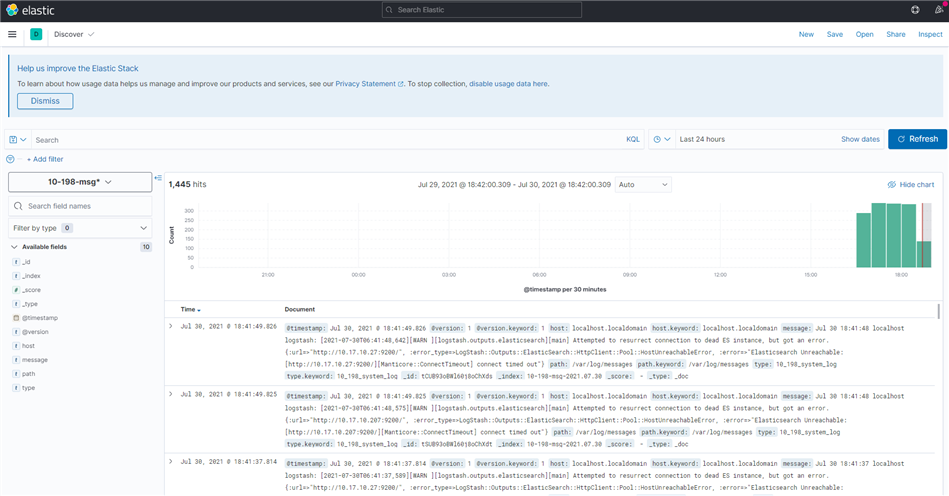This screenshot has height=496, width=949.
Task: Click the _id field type icon
Action: (16, 262)
